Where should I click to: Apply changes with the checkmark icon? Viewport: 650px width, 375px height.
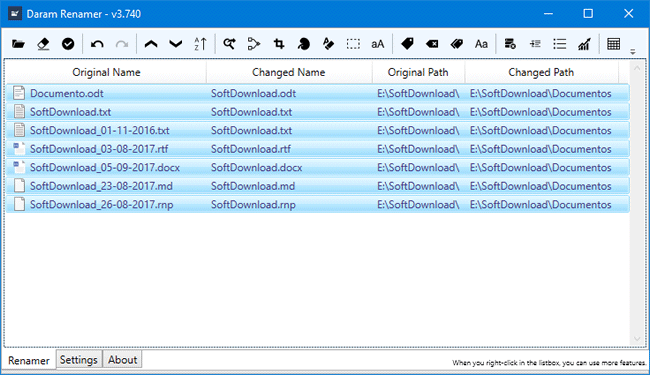pyautogui.click(x=68, y=44)
